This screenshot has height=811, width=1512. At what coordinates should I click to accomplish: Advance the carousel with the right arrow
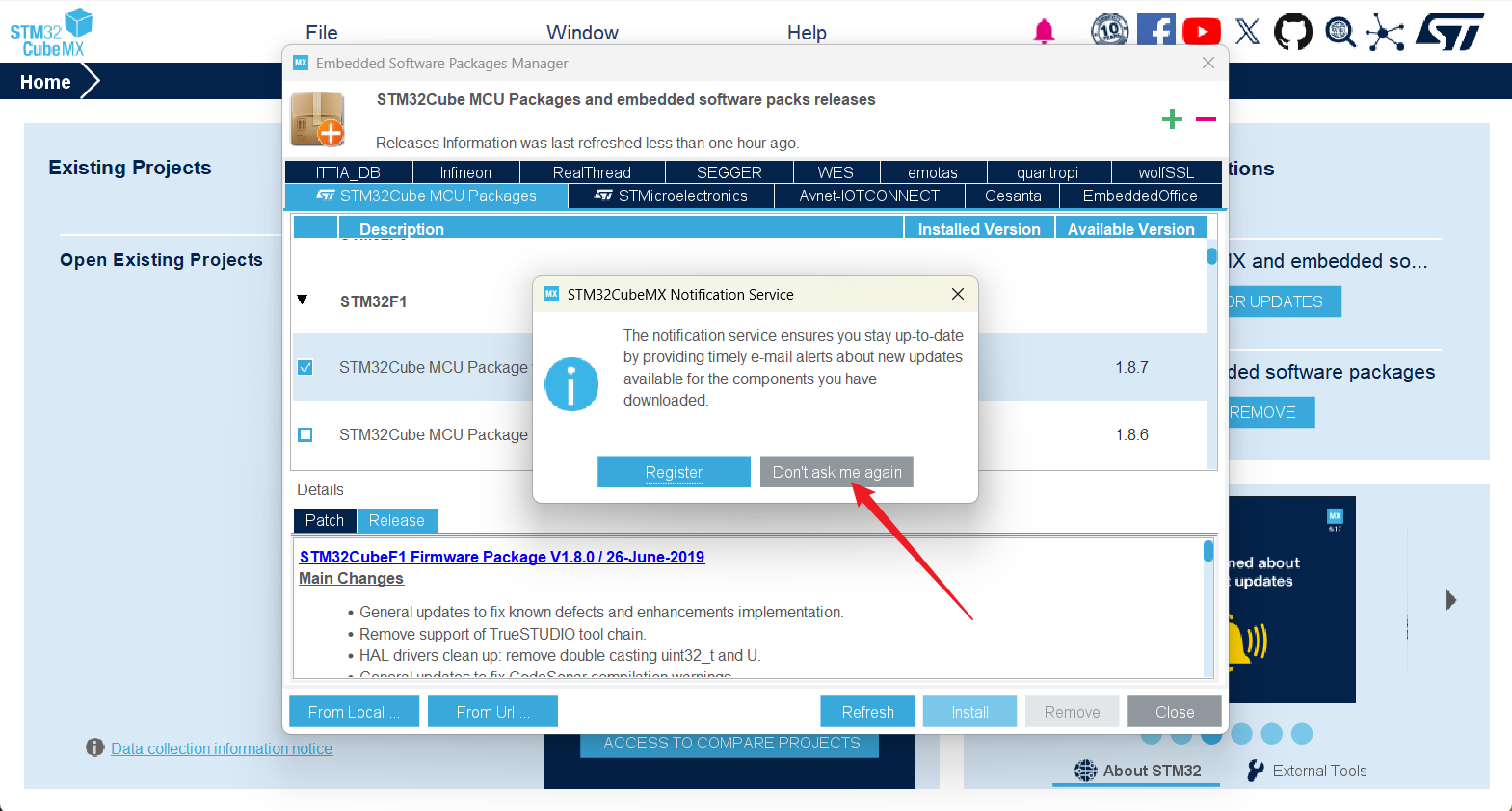(1451, 600)
